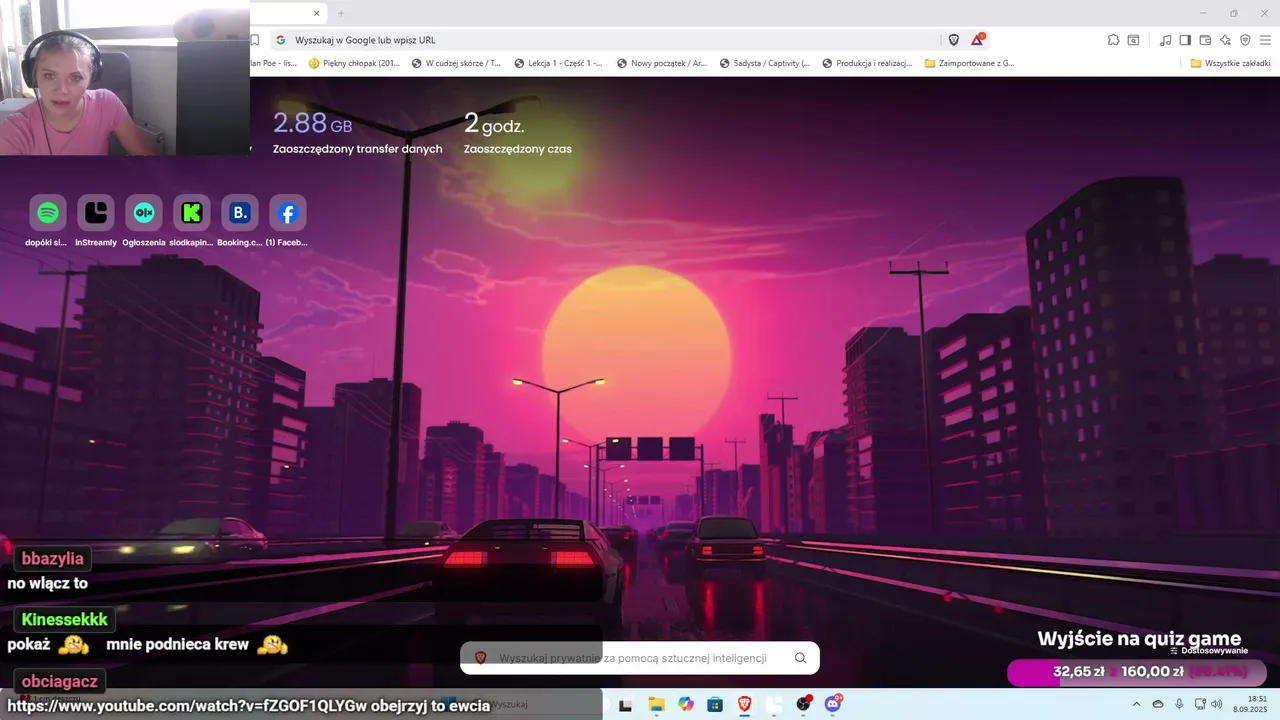Click 'Zaoszczędzony transfer danych' label
Image resolution: width=1280 pixels, height=720 pixels.
click(x=357, y=149)
